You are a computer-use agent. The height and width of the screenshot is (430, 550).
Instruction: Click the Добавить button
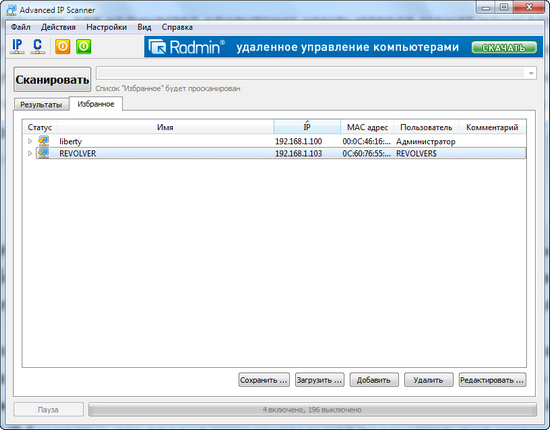[374, 380]
